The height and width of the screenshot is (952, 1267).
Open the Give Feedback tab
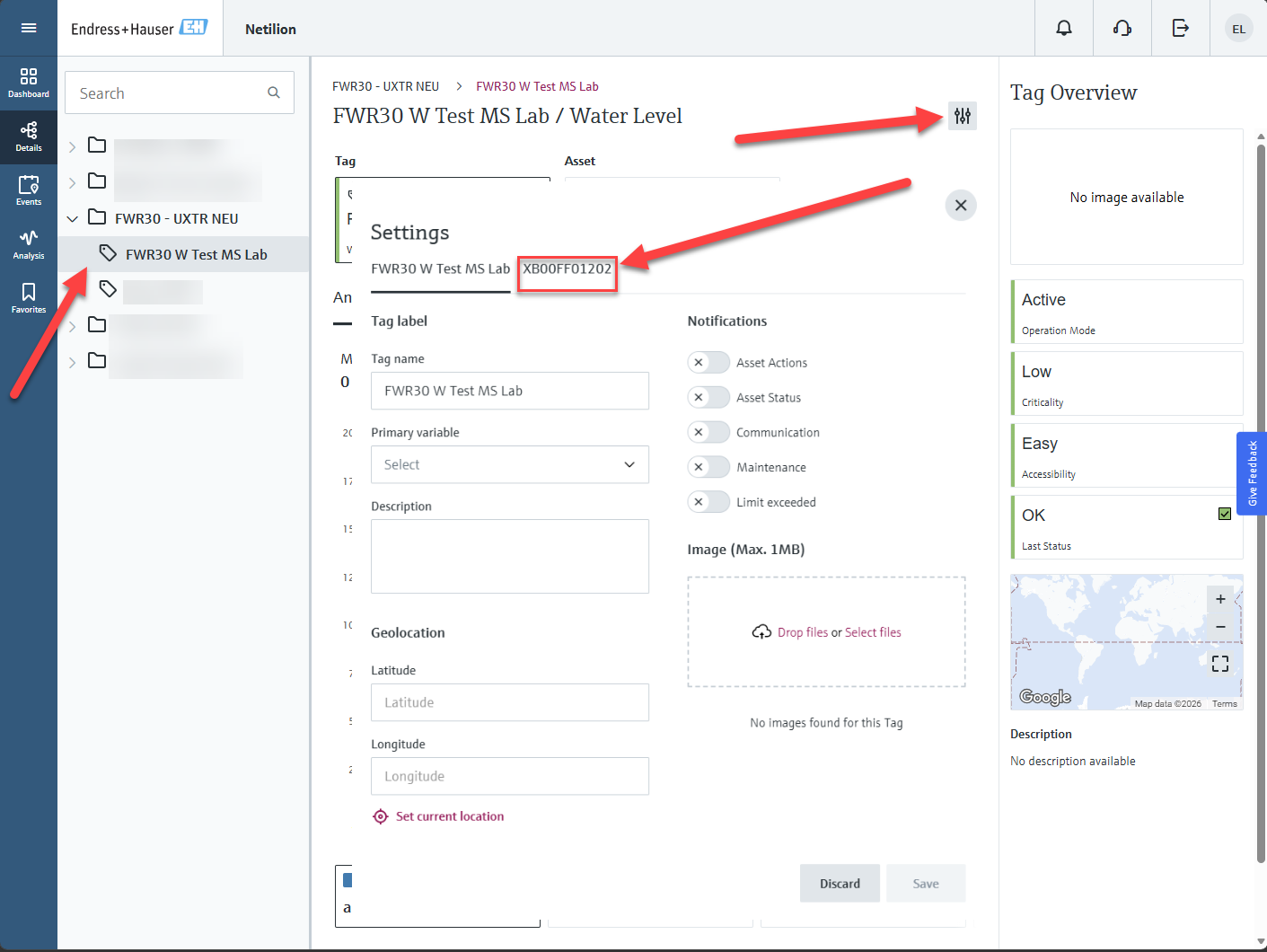pos(1252,473)
